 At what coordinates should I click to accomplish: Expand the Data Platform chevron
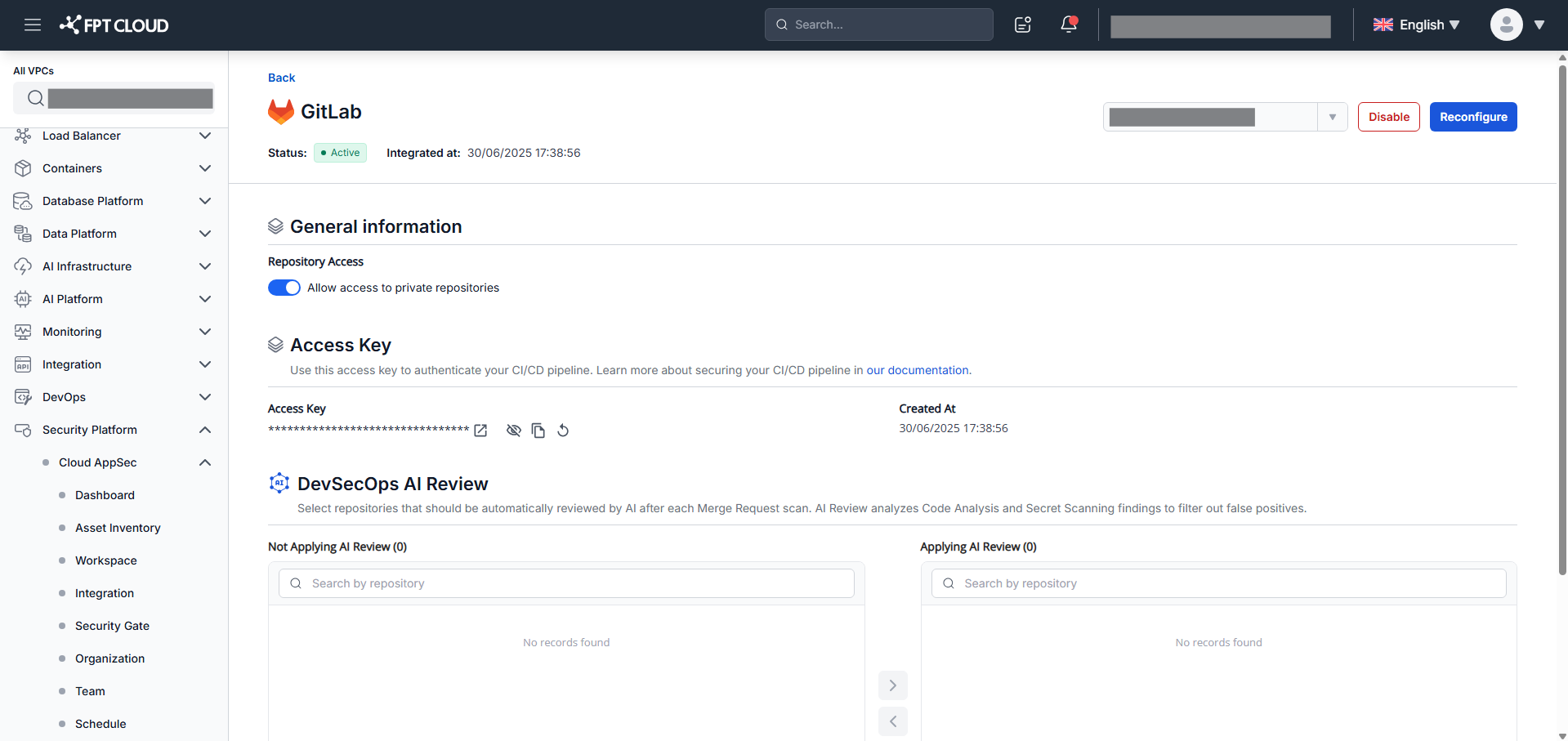(205, 234)
